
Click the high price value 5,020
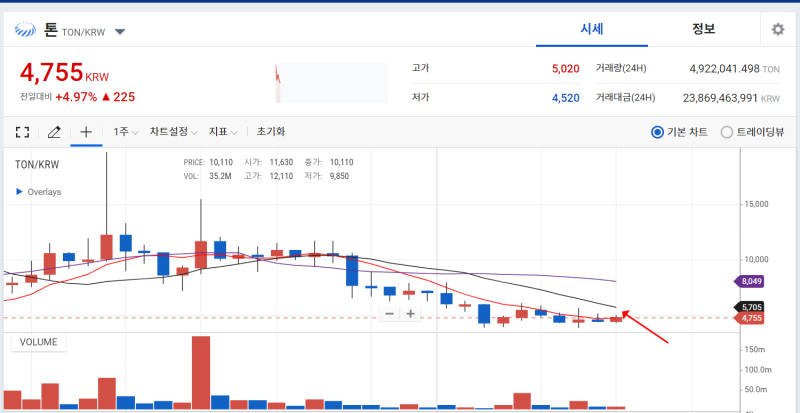click(x=565, y=68)
